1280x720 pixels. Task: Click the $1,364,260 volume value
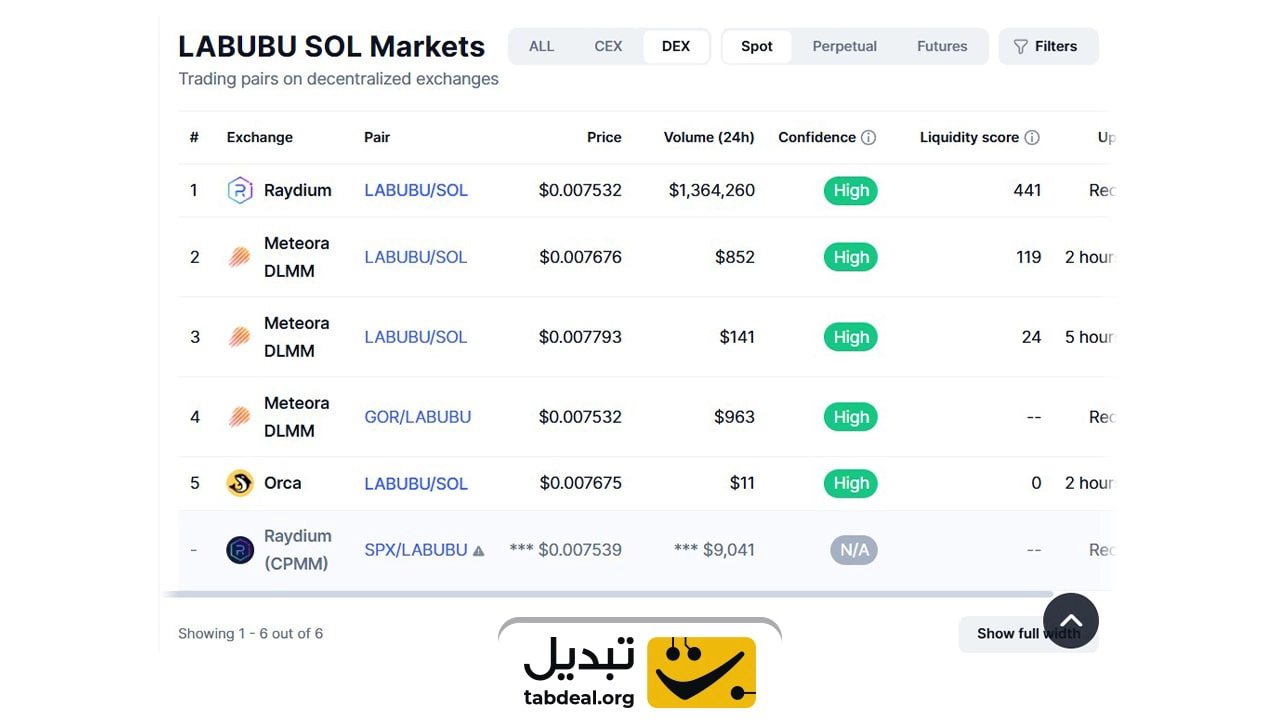pyautogui.click(x=712, y=190)
